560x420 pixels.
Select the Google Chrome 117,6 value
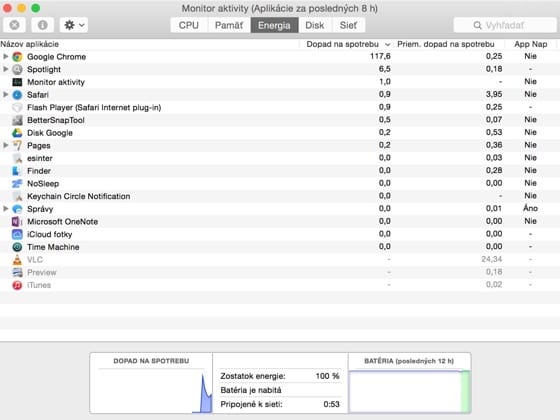[x=380, y=56]
